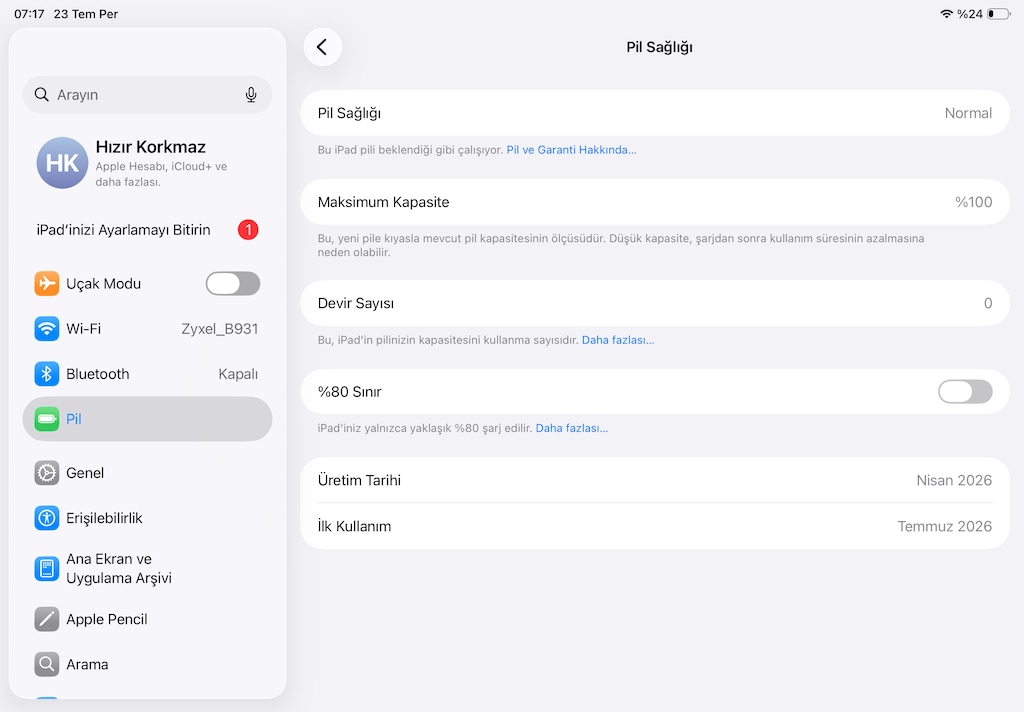The image size is (1024, 712).
Task: Tap the Airplane Mode orange icon
Action: 46,283
